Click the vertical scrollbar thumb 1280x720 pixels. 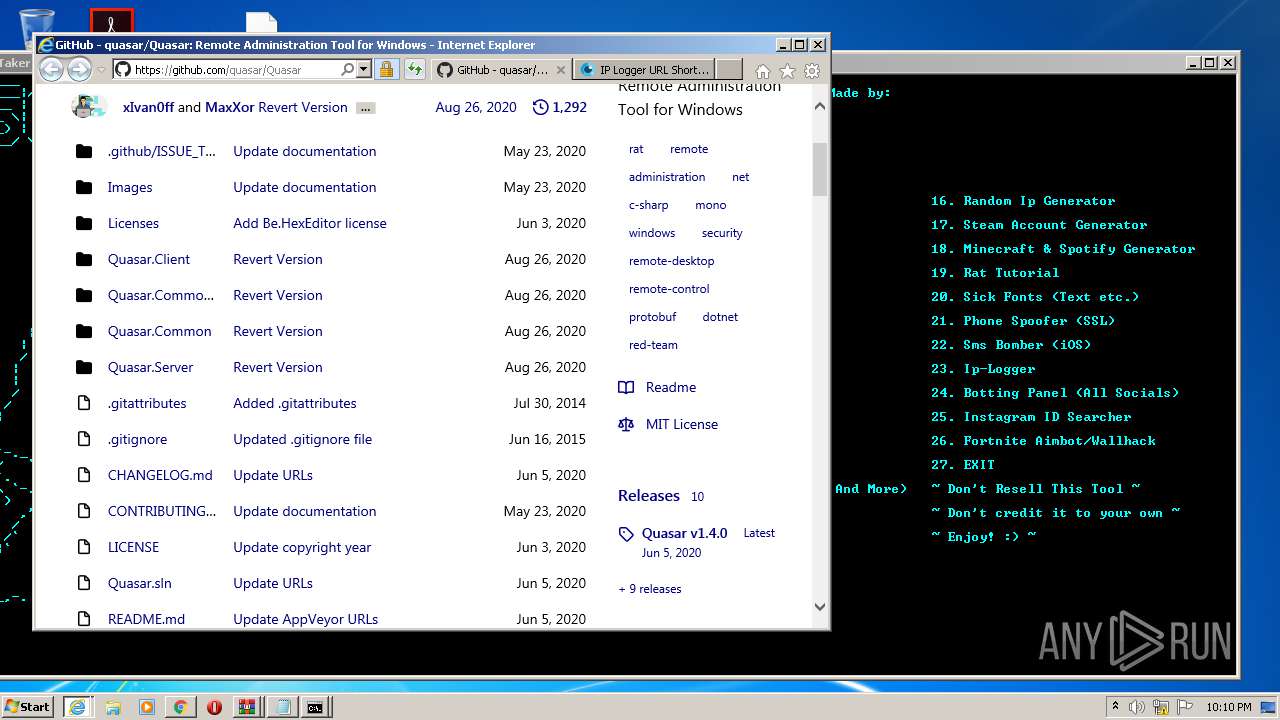pyautogui.click(x=820, y=169)
